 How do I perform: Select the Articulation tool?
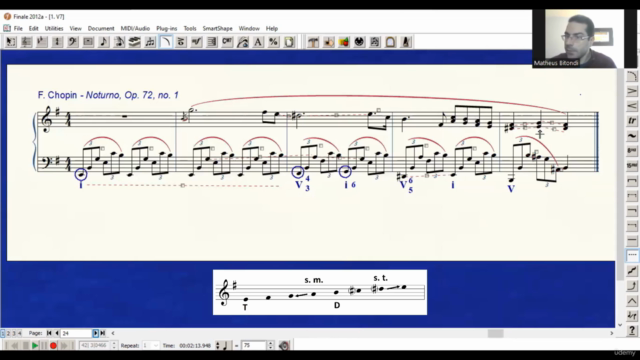(x=181, y=42)
